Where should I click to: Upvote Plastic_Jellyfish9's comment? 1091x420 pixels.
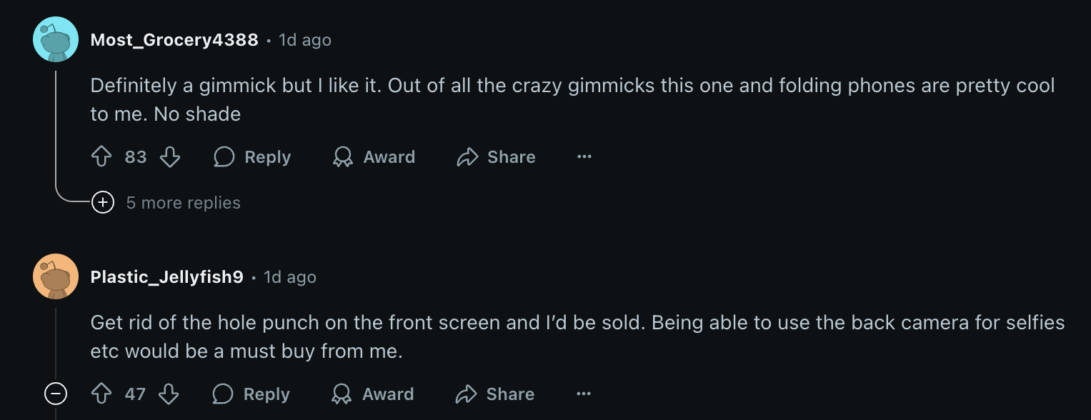(101, 394)
